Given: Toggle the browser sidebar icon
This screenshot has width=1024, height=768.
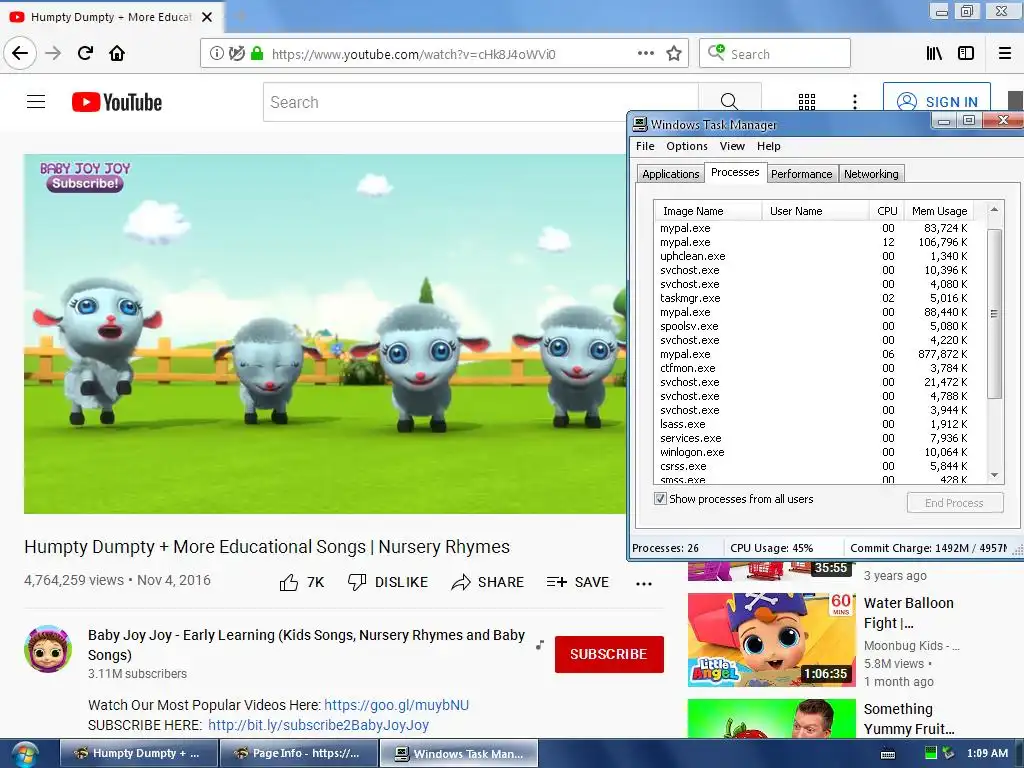Looking at the screenshot, I should point(966,54).
